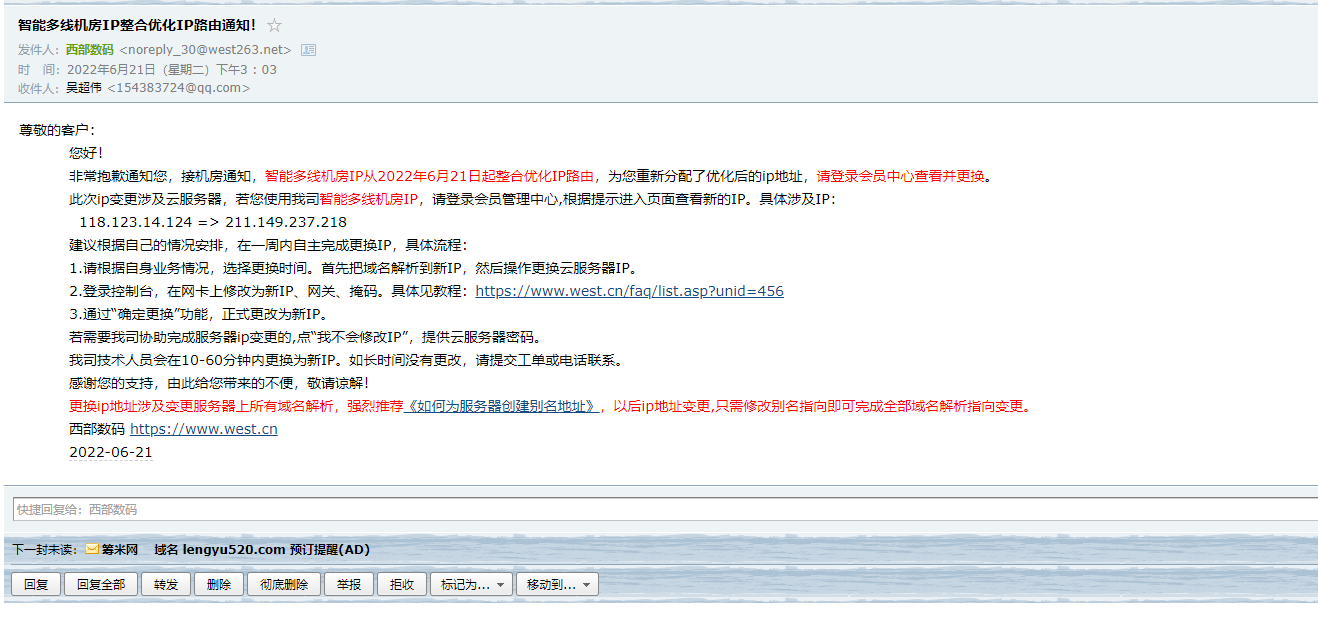Visit the https://www.west.cn homepage link
The image size is (1318, 644).
click(x=204, y=428)
